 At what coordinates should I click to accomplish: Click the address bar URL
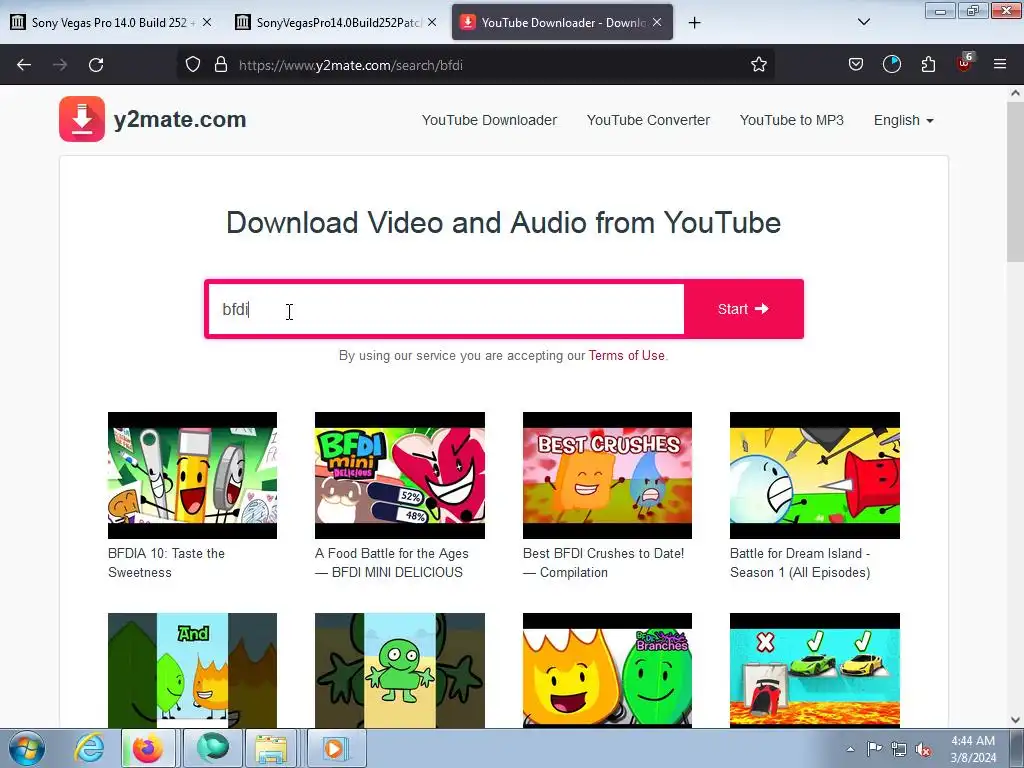(x=351, y=65)
